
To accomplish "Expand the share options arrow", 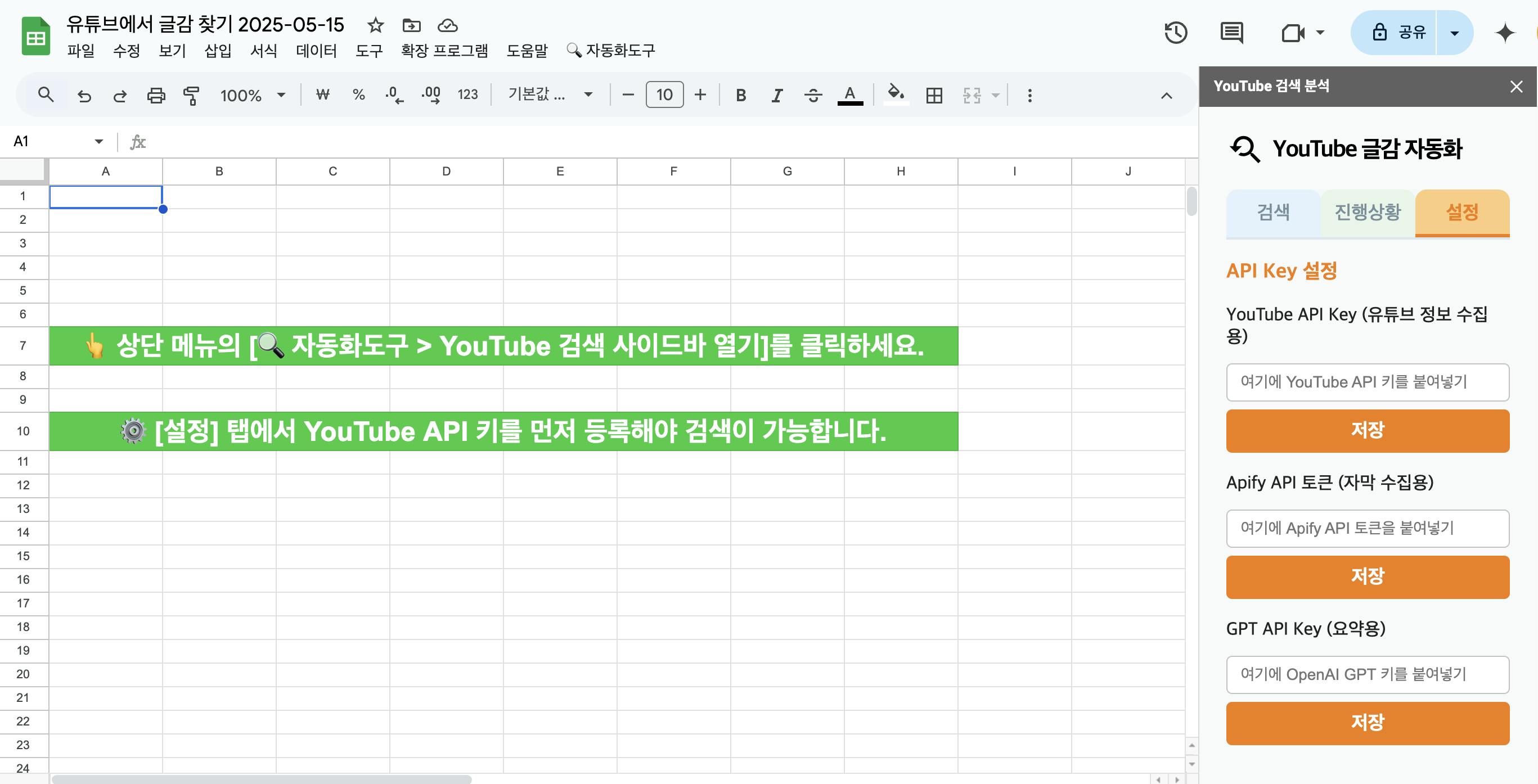I will [x=1455, y=33].
